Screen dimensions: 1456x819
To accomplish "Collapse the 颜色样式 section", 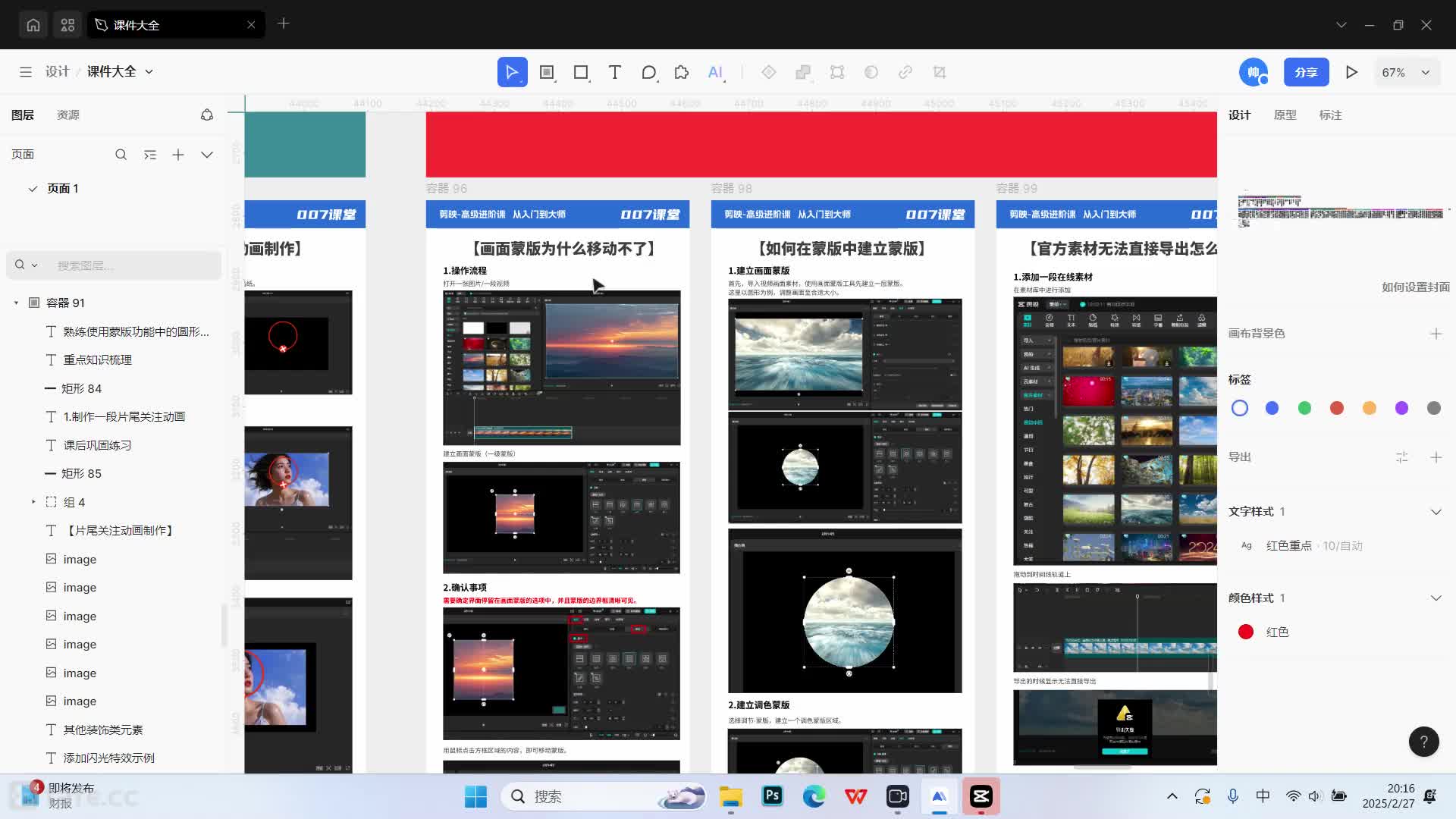I will (1436, 598).
